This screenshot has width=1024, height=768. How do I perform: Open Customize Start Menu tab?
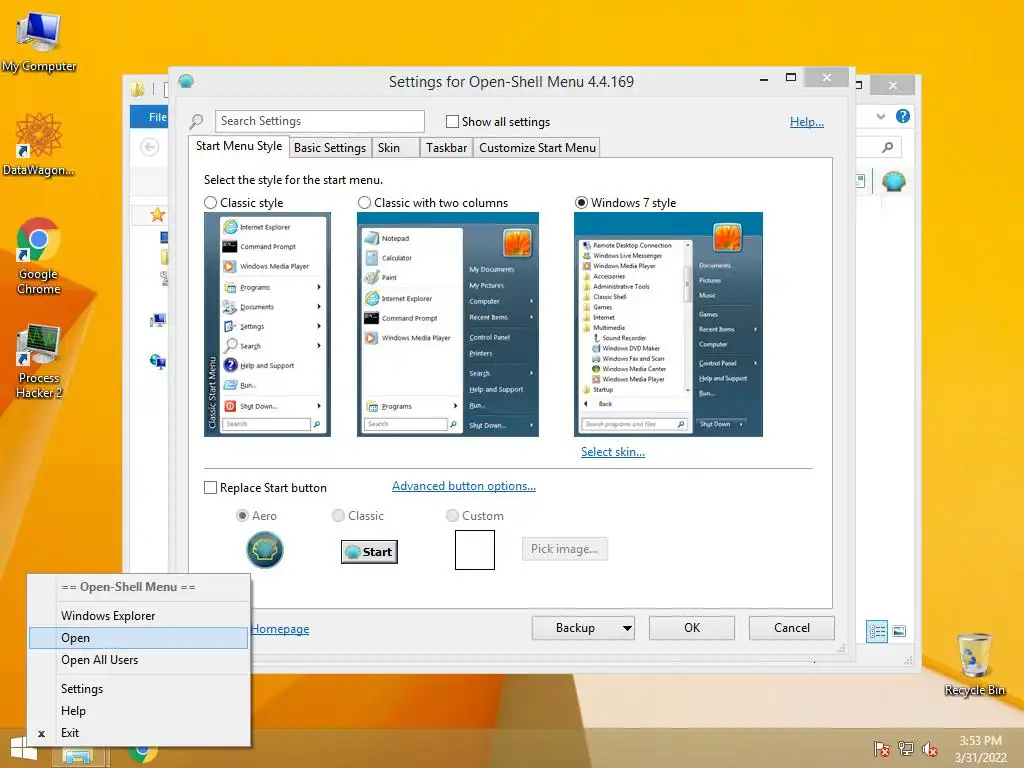click(x=537, y=148)
